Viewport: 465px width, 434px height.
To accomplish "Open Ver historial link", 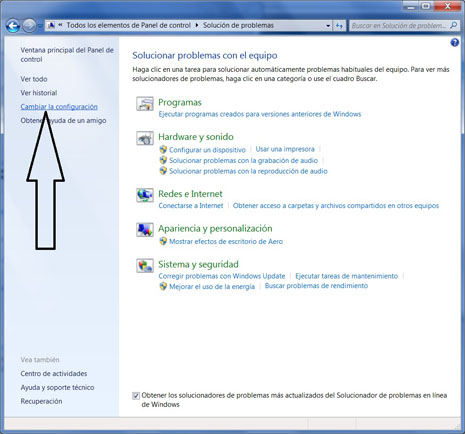I will pyautogui.click(x=39, y=93).
